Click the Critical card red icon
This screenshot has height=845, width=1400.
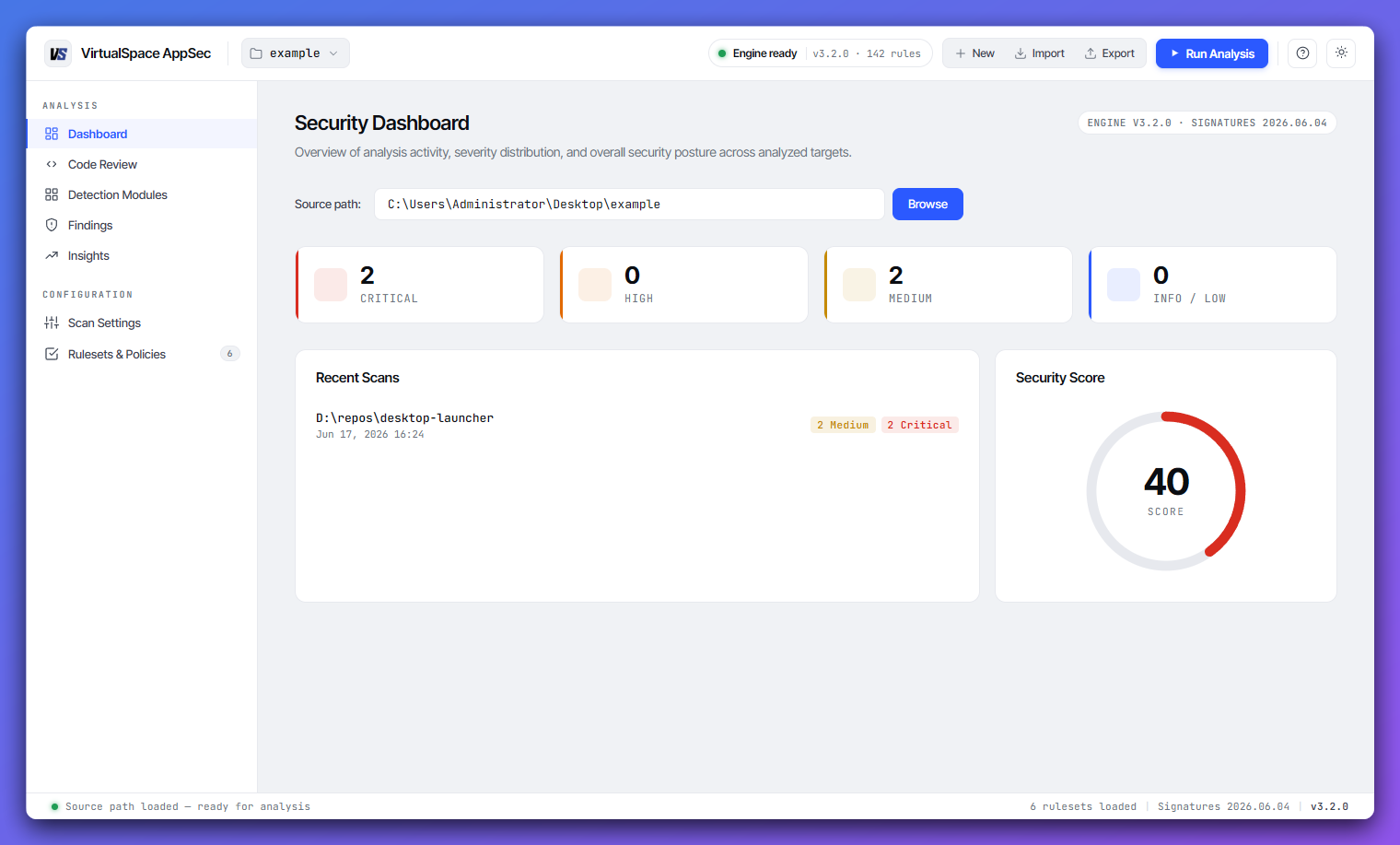click(331, 285)
